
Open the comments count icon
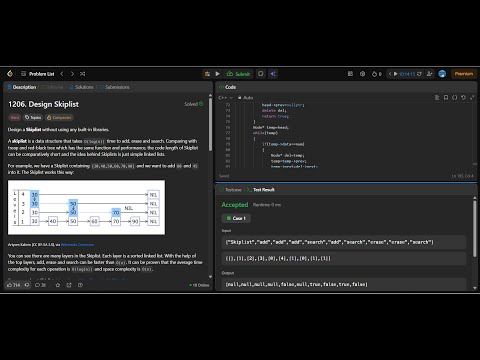tap(40, 285)
